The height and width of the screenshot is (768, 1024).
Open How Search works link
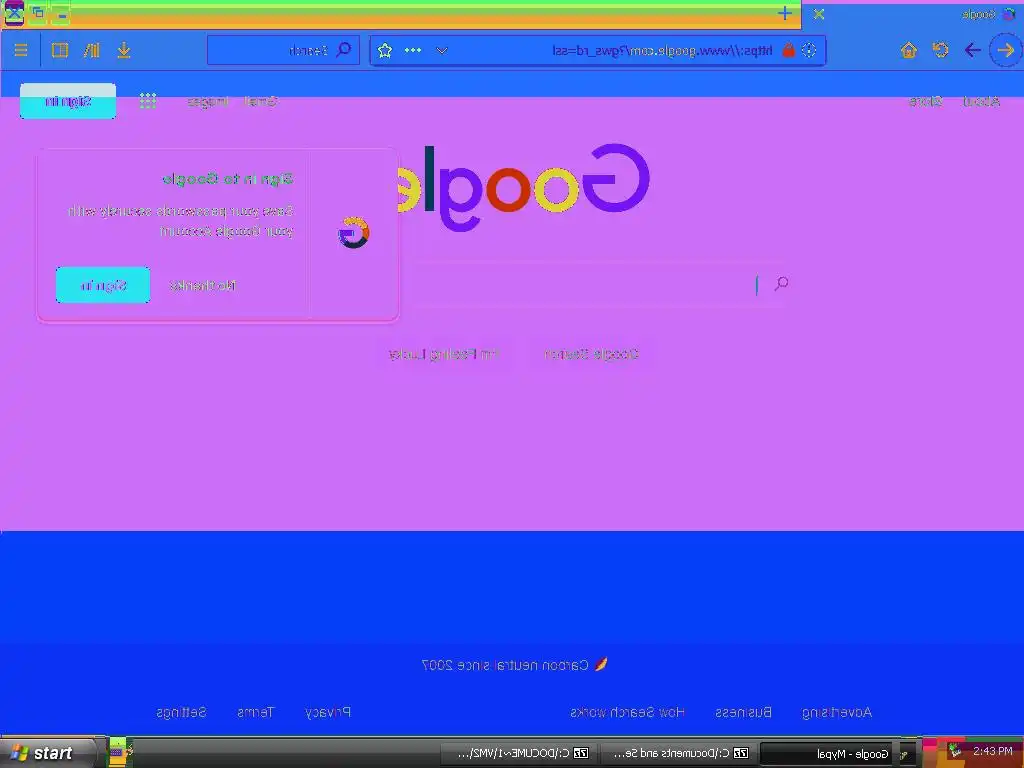click(x=627, y=712)
